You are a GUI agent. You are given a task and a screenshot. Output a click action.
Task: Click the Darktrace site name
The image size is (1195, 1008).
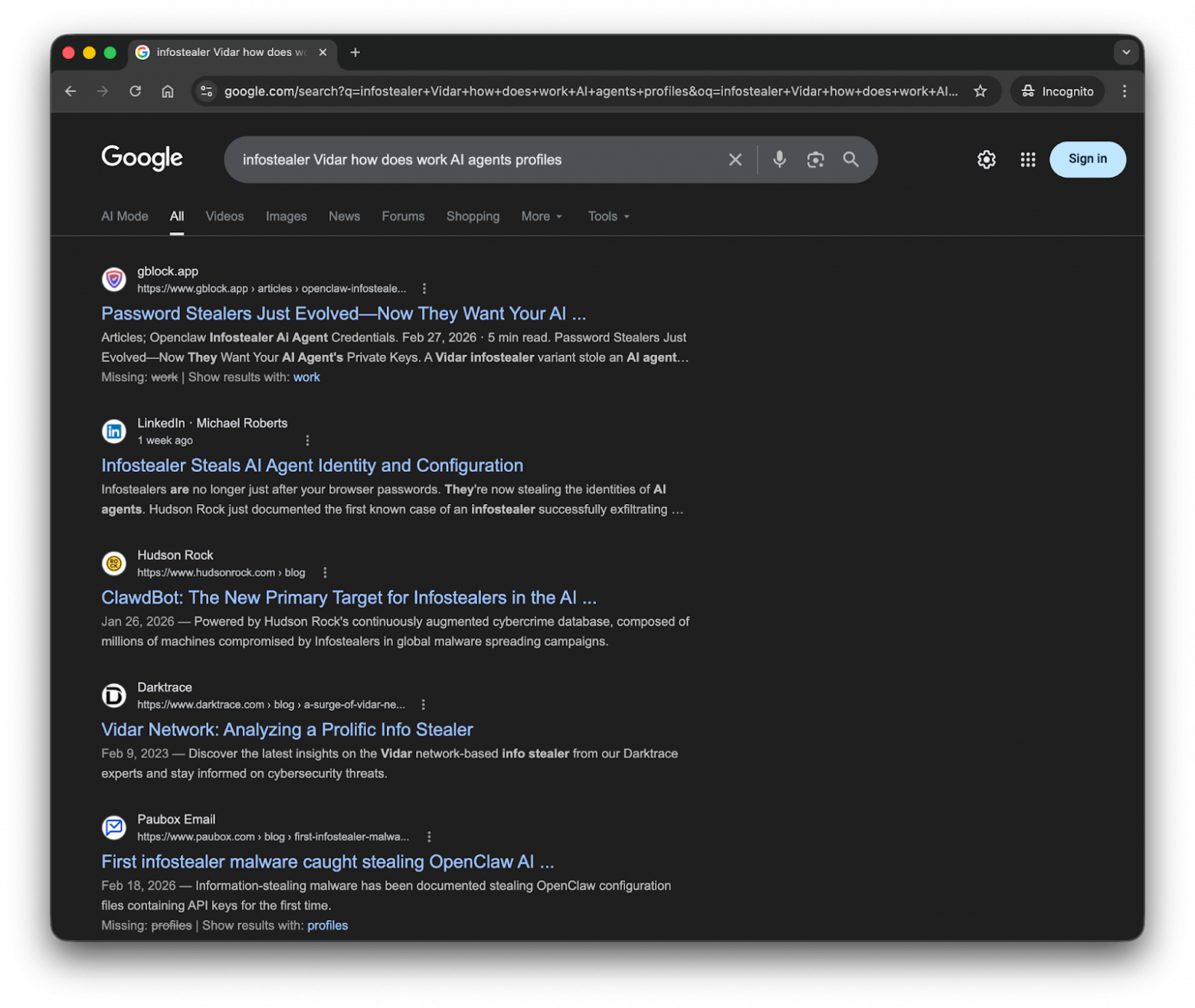pyautogui.click(x=165, y=687)
